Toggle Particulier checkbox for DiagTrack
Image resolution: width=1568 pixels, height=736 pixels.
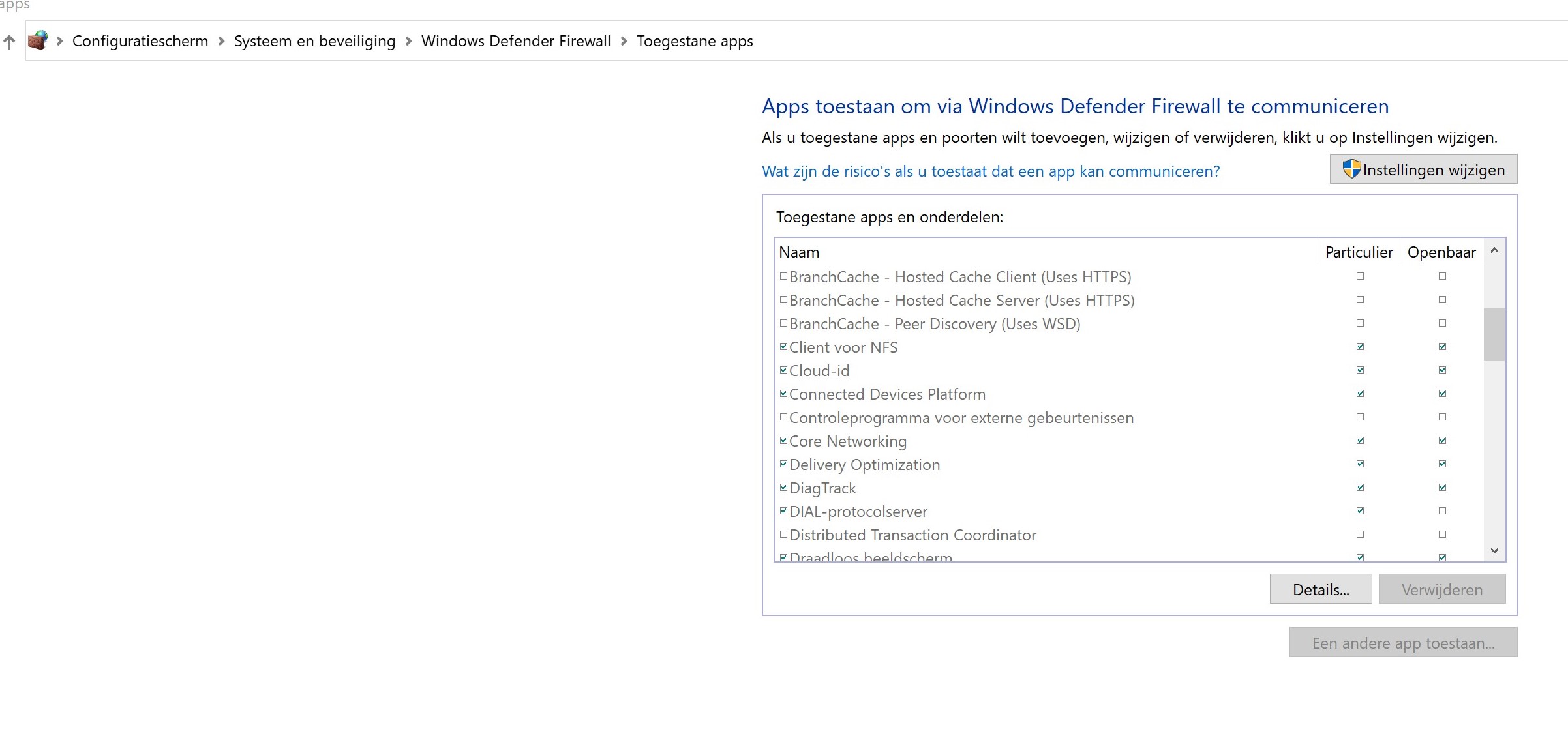click(1360, 488)
